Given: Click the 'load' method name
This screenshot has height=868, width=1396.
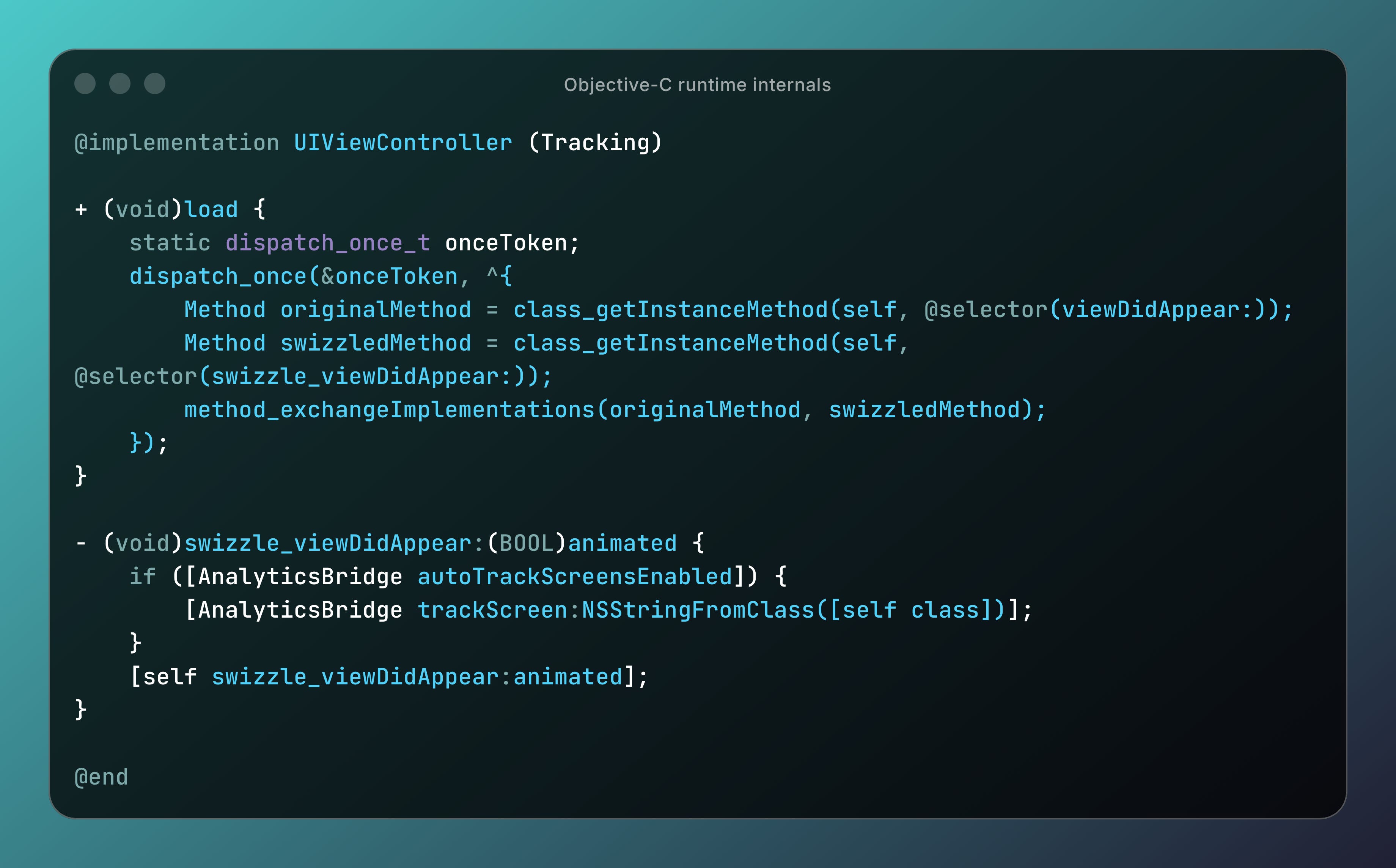Looking at the screenshot, I should click(x=211, y=209).
